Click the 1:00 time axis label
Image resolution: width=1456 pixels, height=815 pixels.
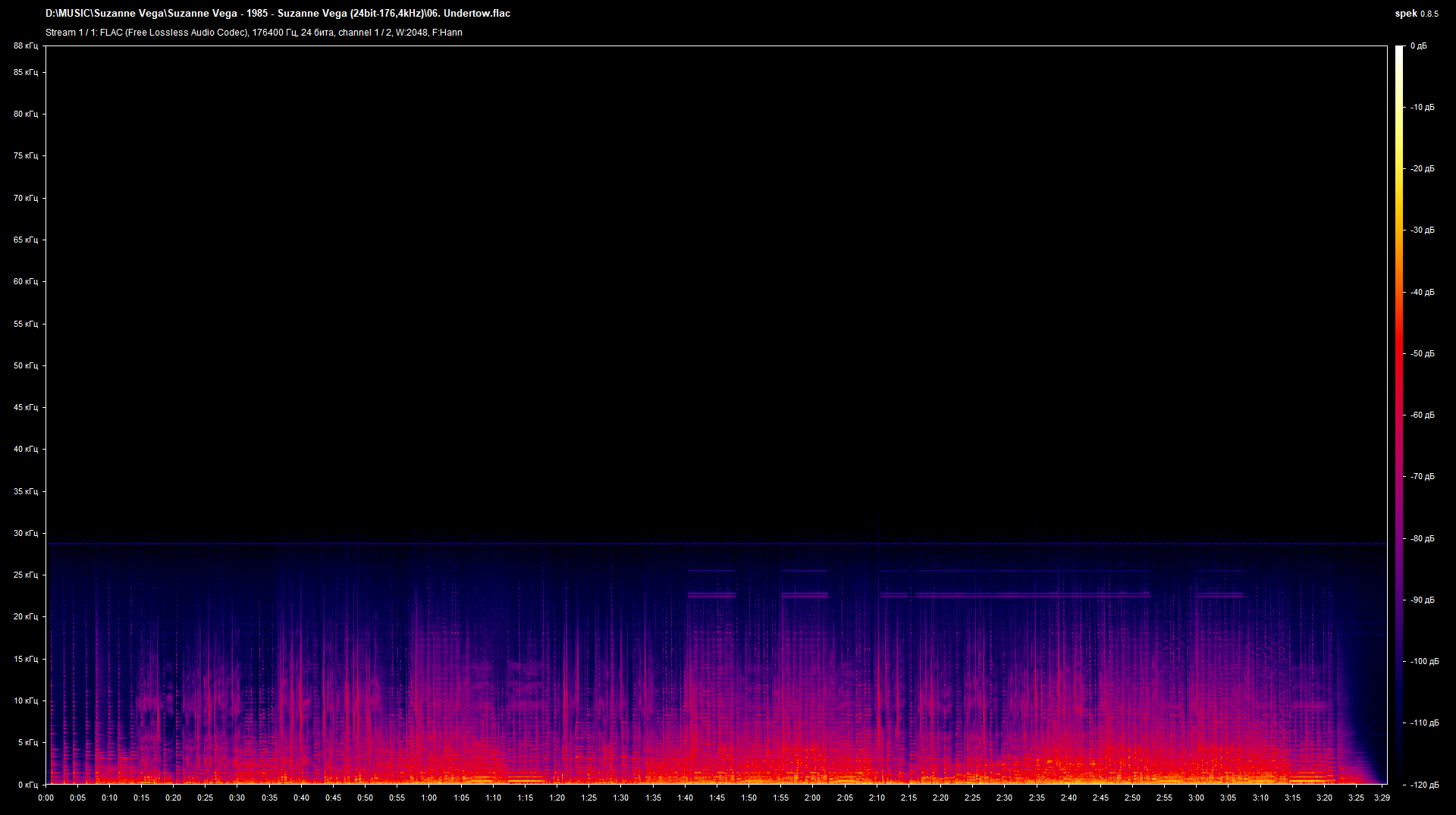tap(429, 798)
